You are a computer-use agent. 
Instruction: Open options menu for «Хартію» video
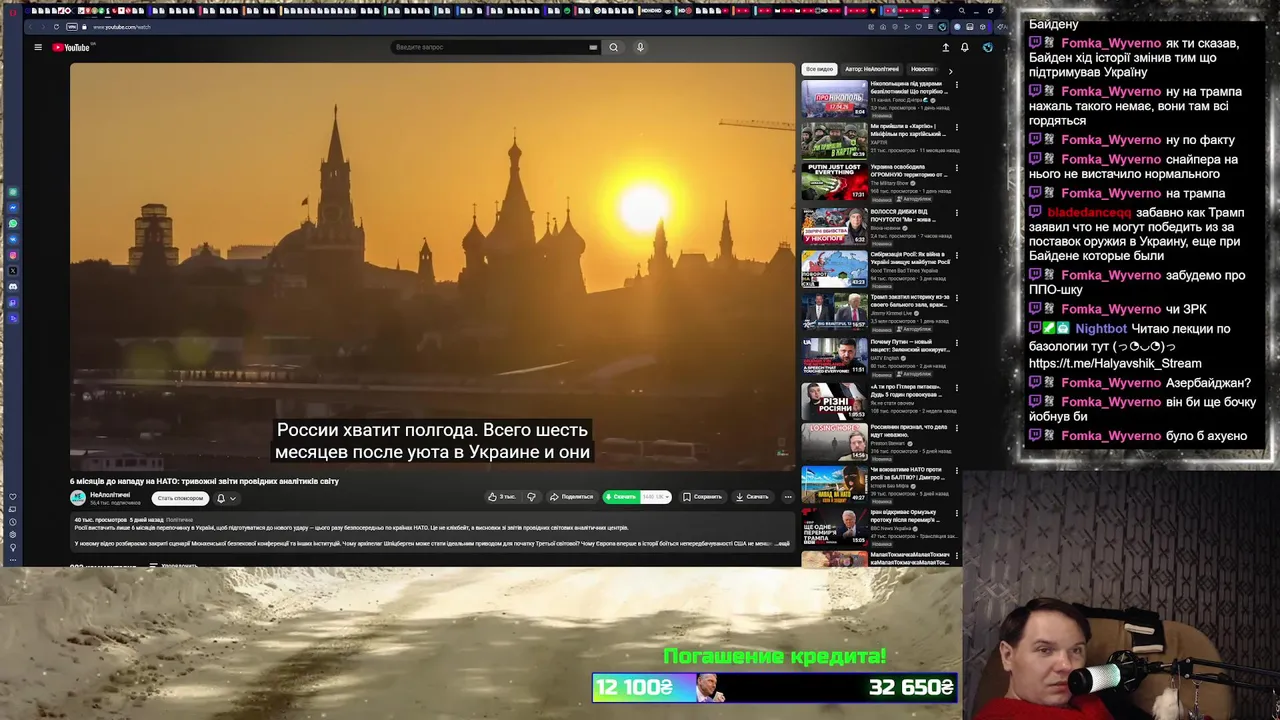click(x=957, y=127)
